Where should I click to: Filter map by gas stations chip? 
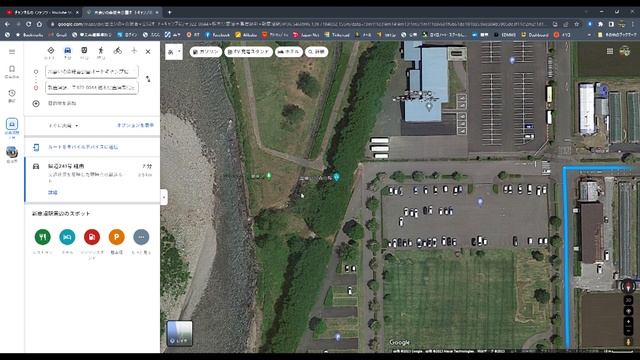206,52
